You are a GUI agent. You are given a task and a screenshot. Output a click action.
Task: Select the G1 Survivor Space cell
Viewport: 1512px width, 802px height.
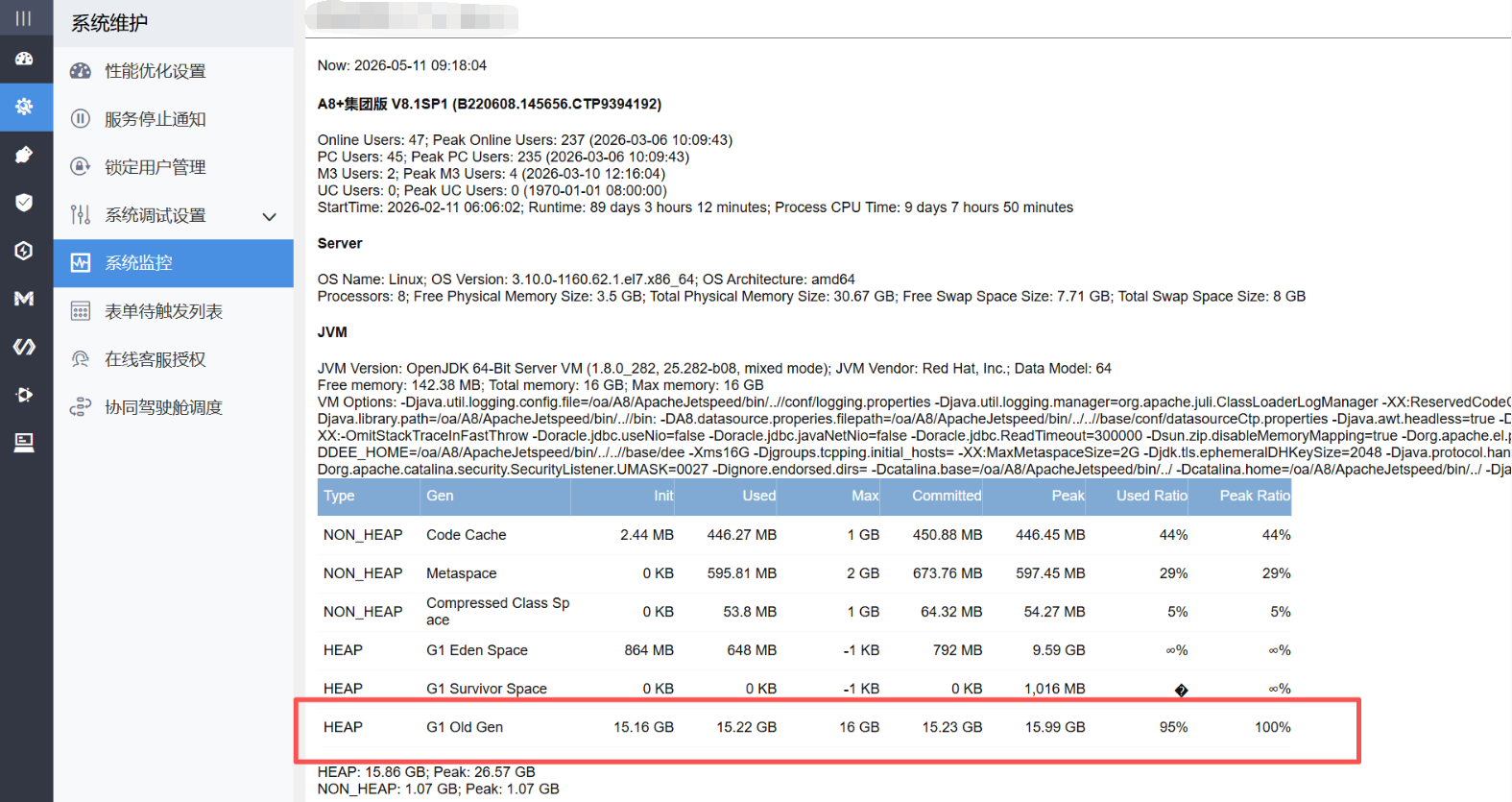[487, 689]
